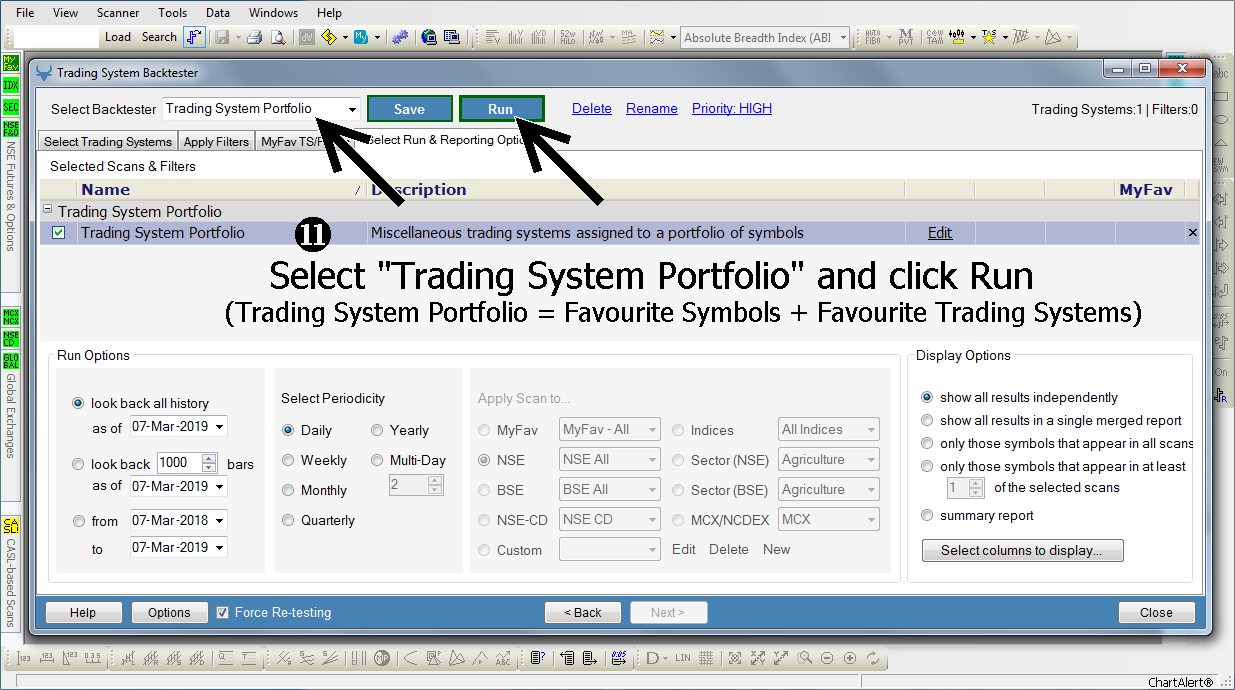Click the globe with monitor icon
The image size is (1235, 690).
tap(429, 37)
